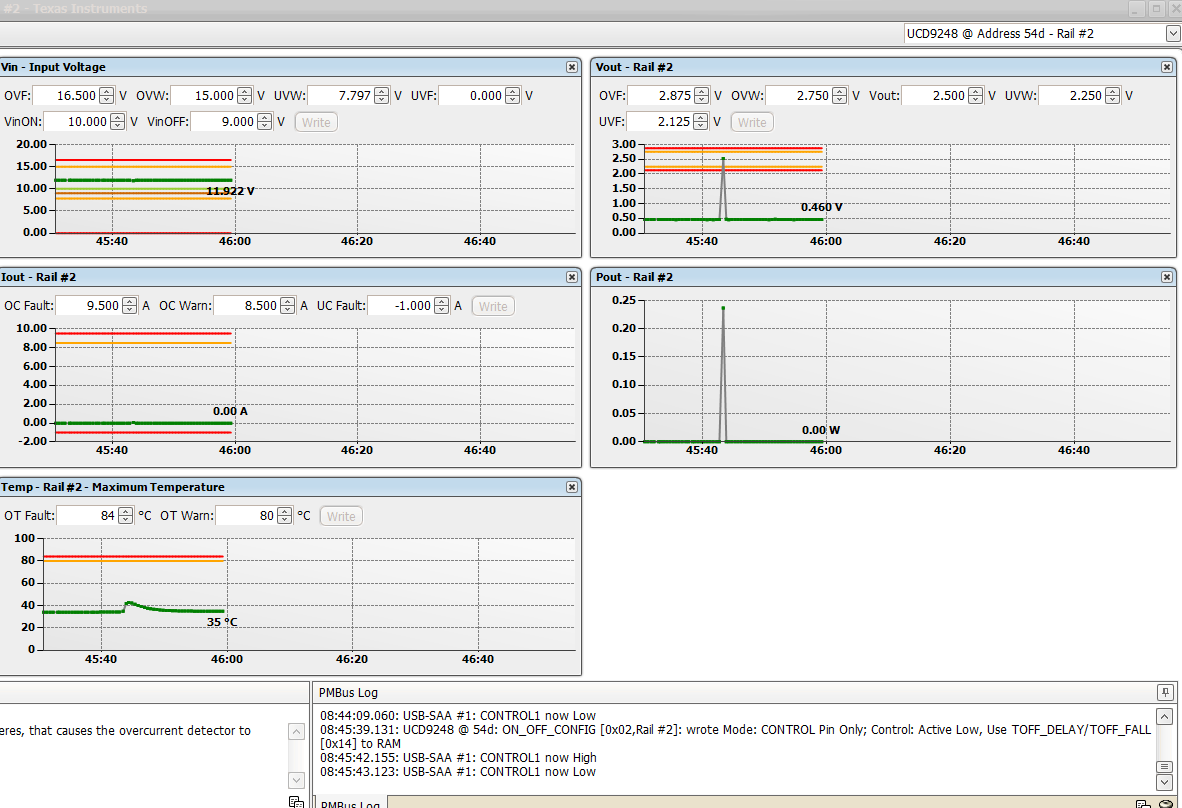Click the copy log icon at bottom right
1182x808 pixels.
[1143, 804]
